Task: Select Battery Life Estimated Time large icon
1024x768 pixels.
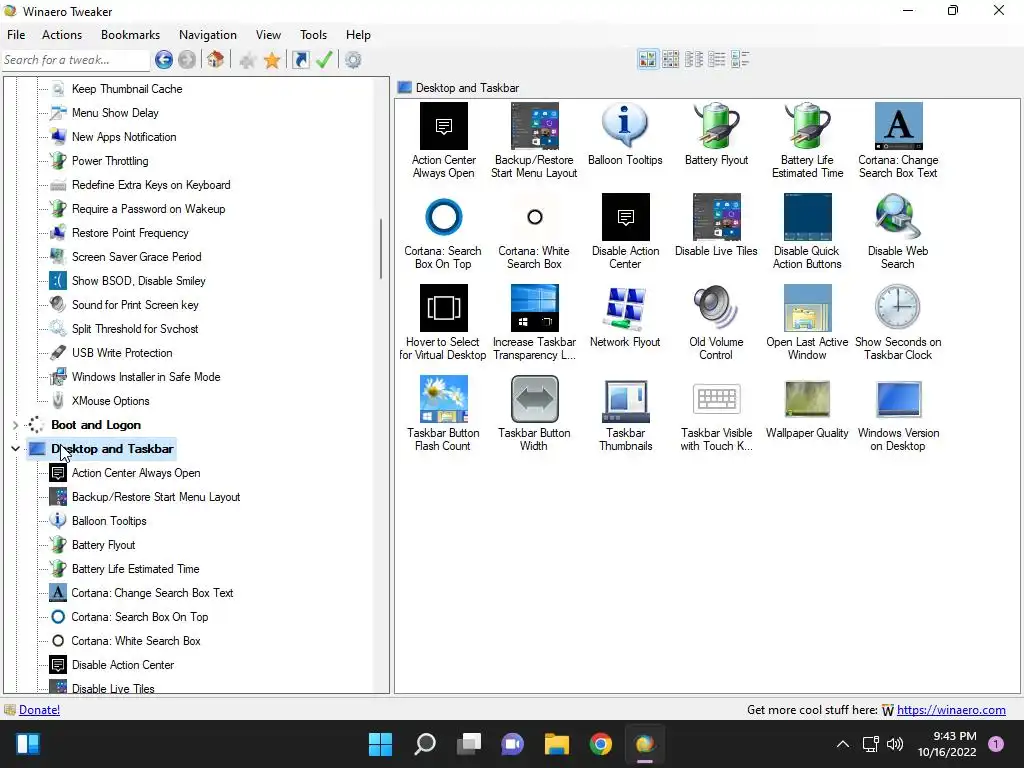Action: tap(807, 126)
